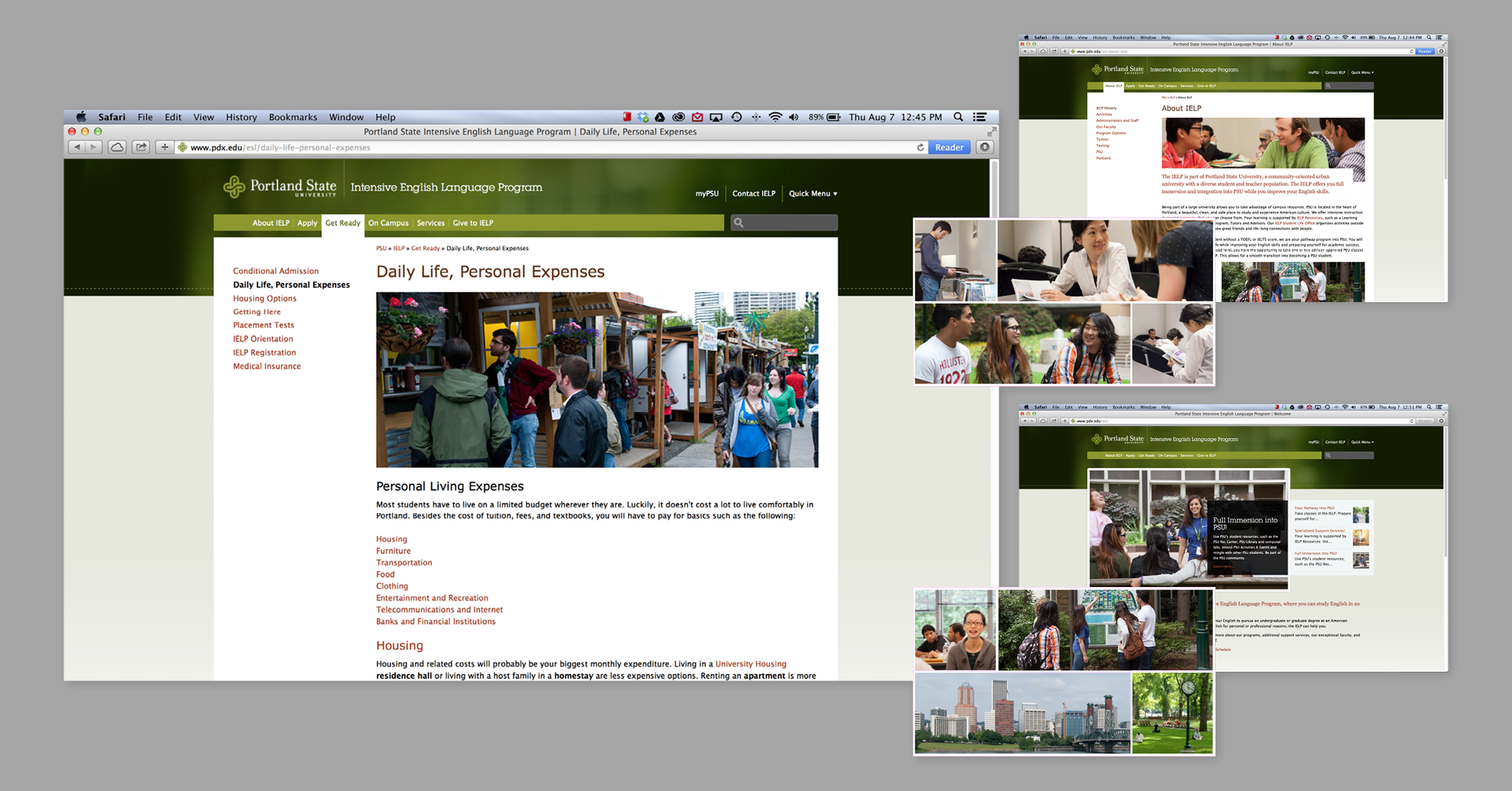1512x791 pixels.
Task: Open the Housing Options sidebar link
Action: [x=264, y=298]
